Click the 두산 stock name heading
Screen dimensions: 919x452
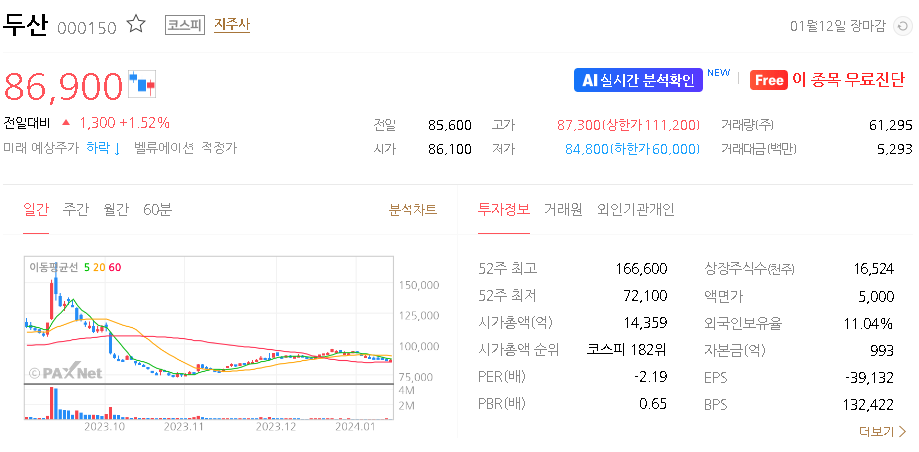click(25, 25)
